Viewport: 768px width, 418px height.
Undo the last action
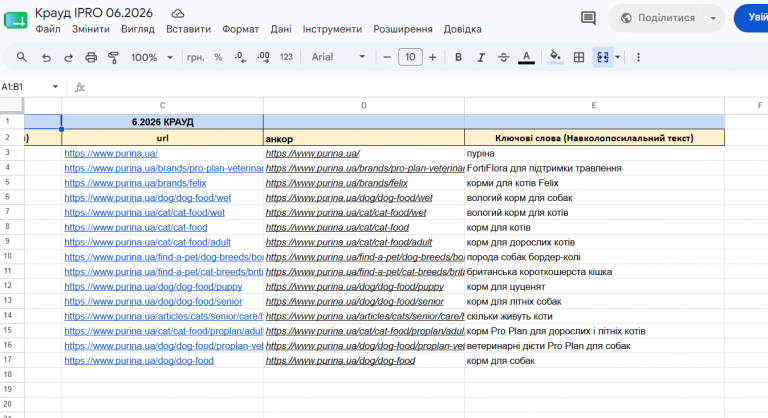[46, 57]
